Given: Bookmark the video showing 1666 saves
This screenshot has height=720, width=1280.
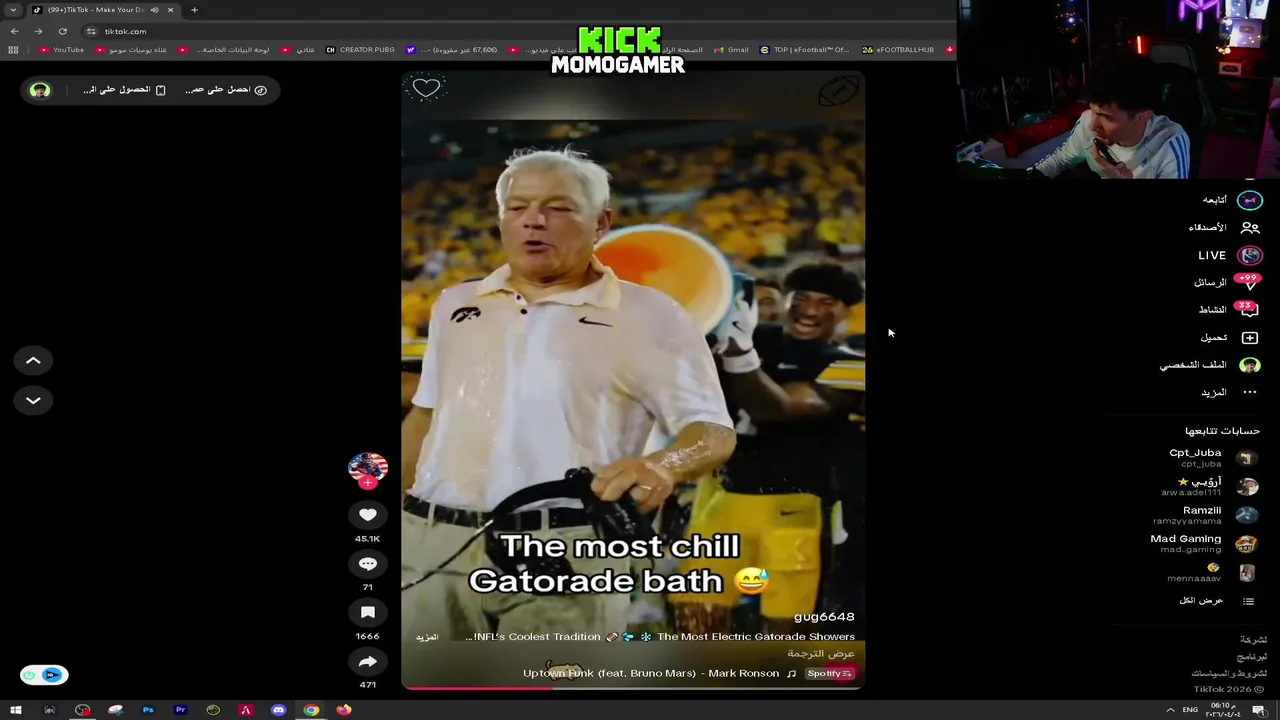Looking at the screenshot, I should click(368, 612).
